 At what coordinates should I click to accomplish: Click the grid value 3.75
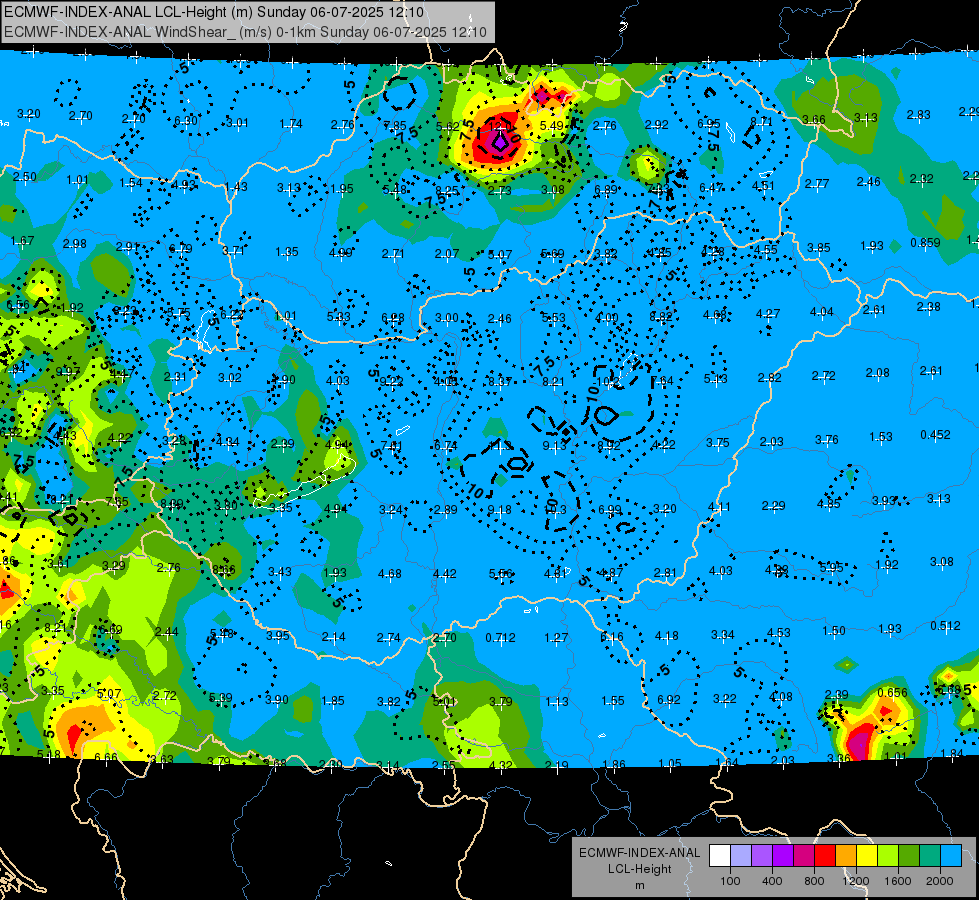point(717,442)
